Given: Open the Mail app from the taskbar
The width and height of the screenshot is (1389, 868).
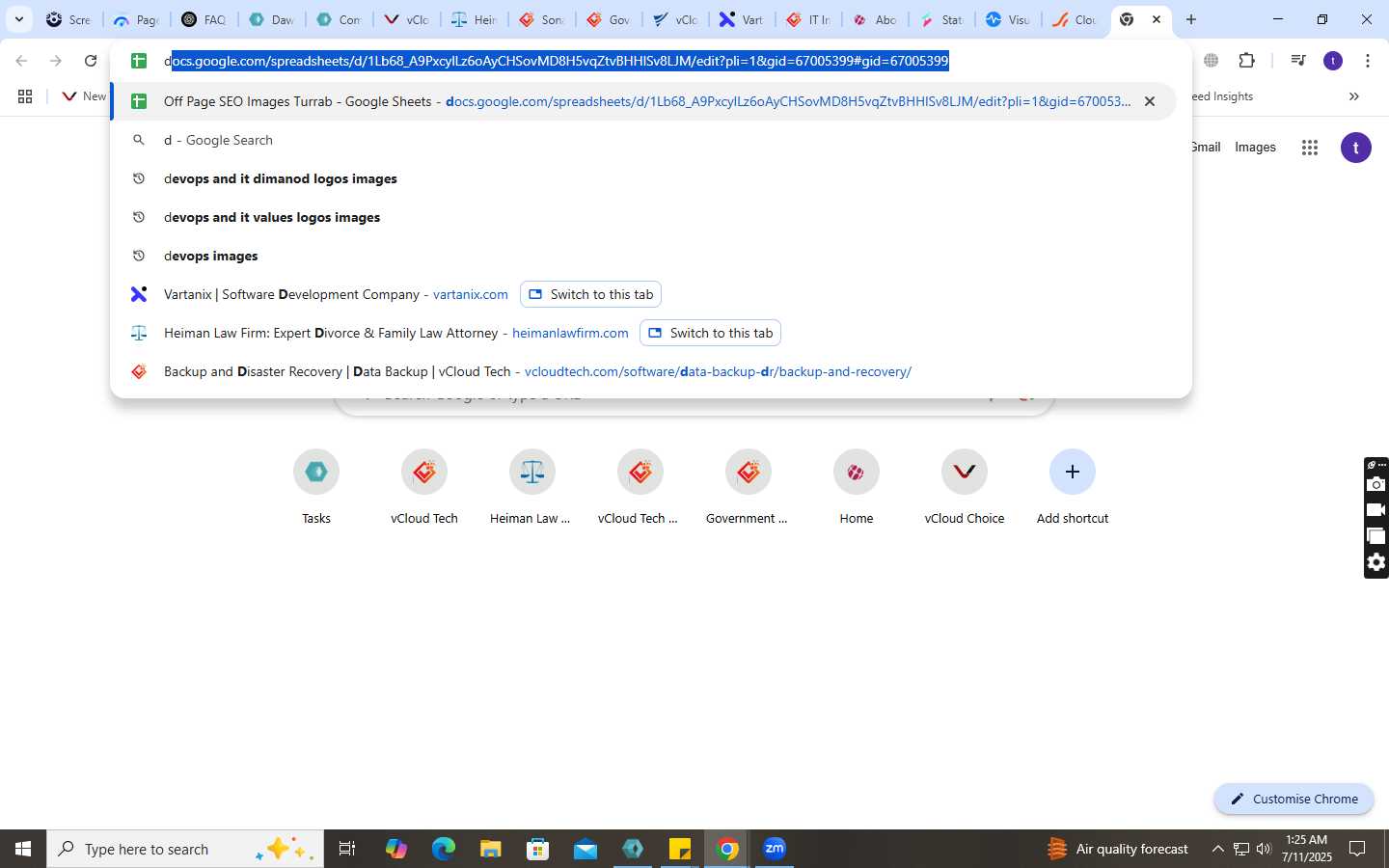Looking at the screenshot, I should [586, 849].
